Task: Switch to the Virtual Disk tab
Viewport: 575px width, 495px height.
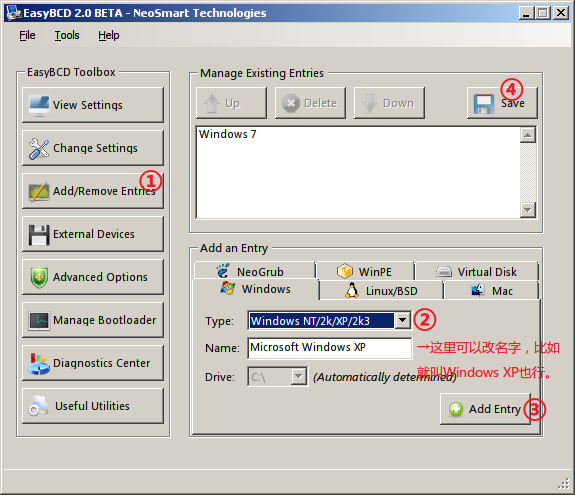Action: click(477, 272)
